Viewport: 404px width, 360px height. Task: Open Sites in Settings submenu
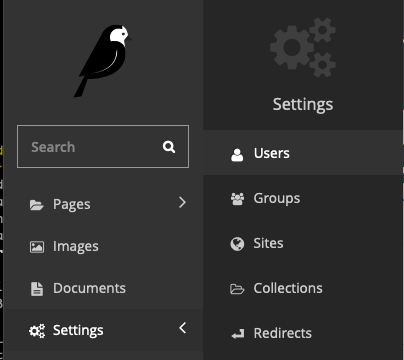[303, 243]
